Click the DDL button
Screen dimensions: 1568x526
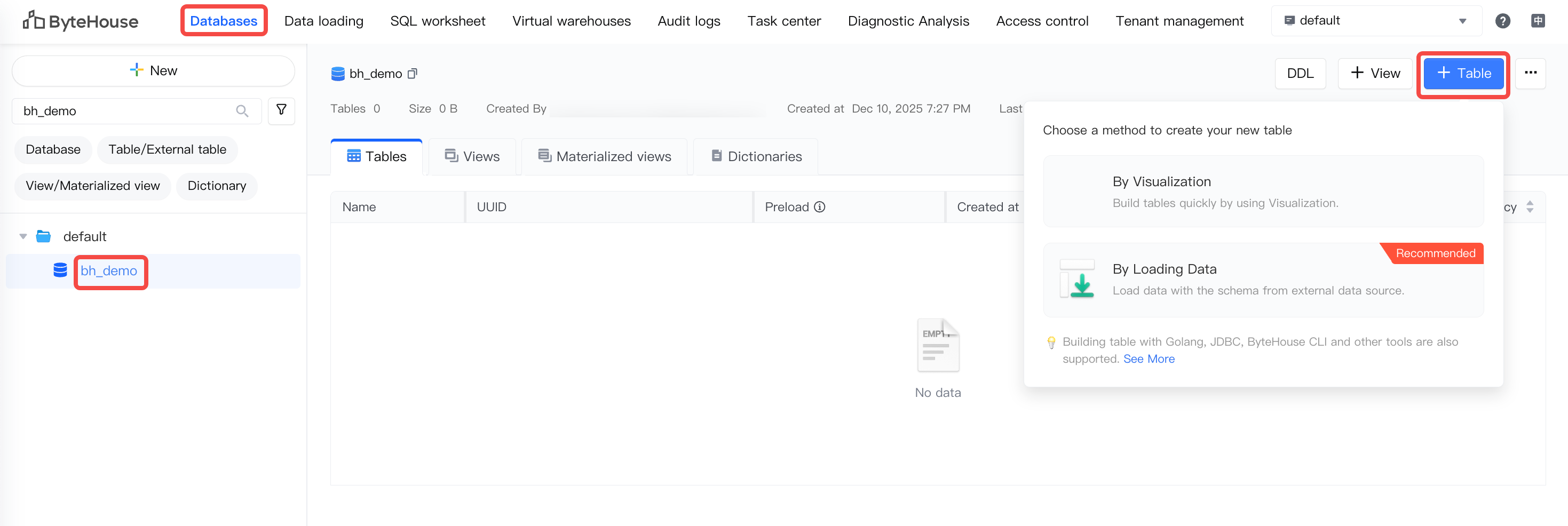click(x=1300, y=74)
